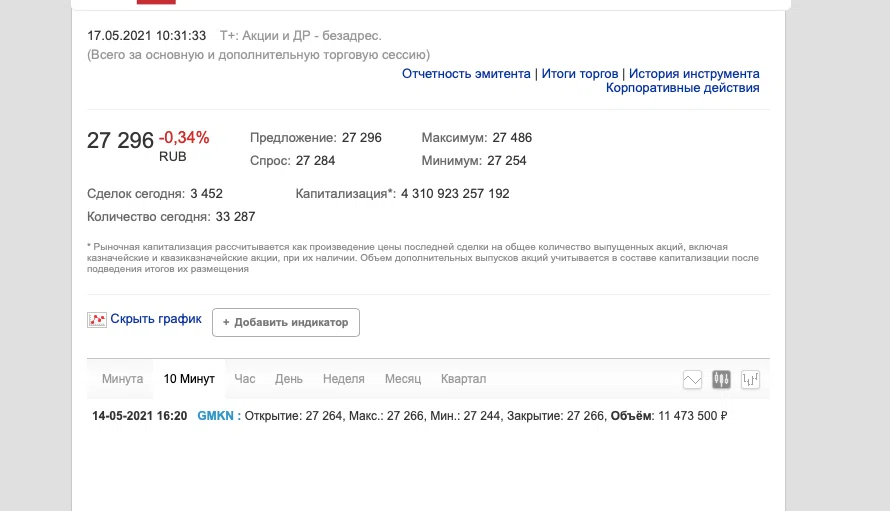Screen dimensions: 890x511
Task: Select candlestick chart type icon
Action: 722,379
